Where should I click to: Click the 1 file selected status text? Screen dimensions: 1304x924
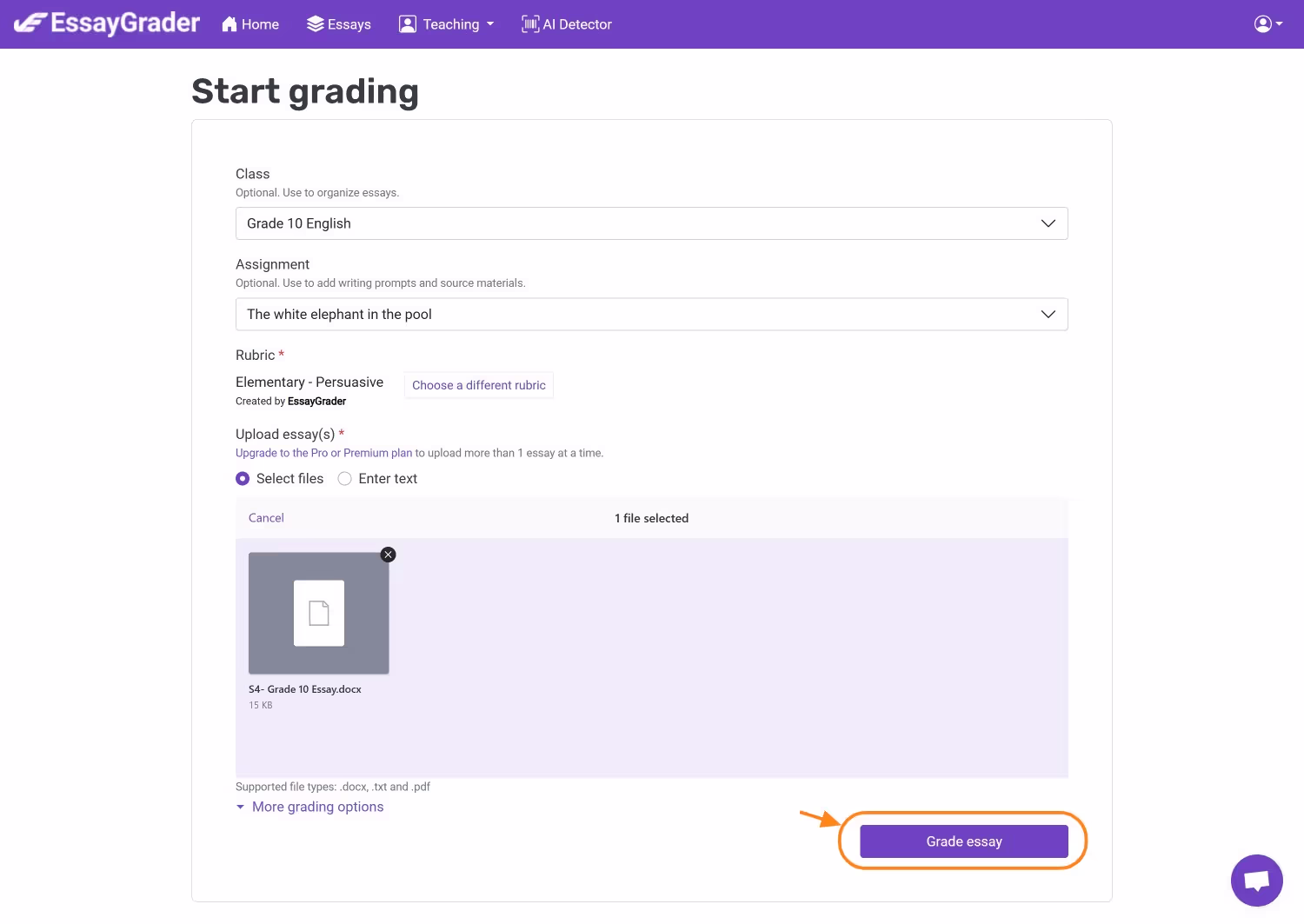(652, 518)
